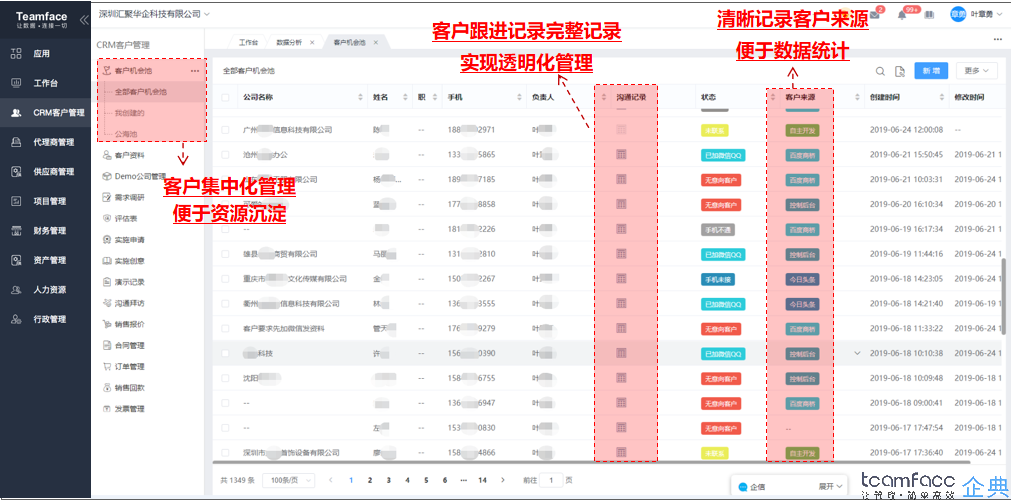Screen dimensions: 1011x500
Task: Click the next page arrow
Action: 502,480
